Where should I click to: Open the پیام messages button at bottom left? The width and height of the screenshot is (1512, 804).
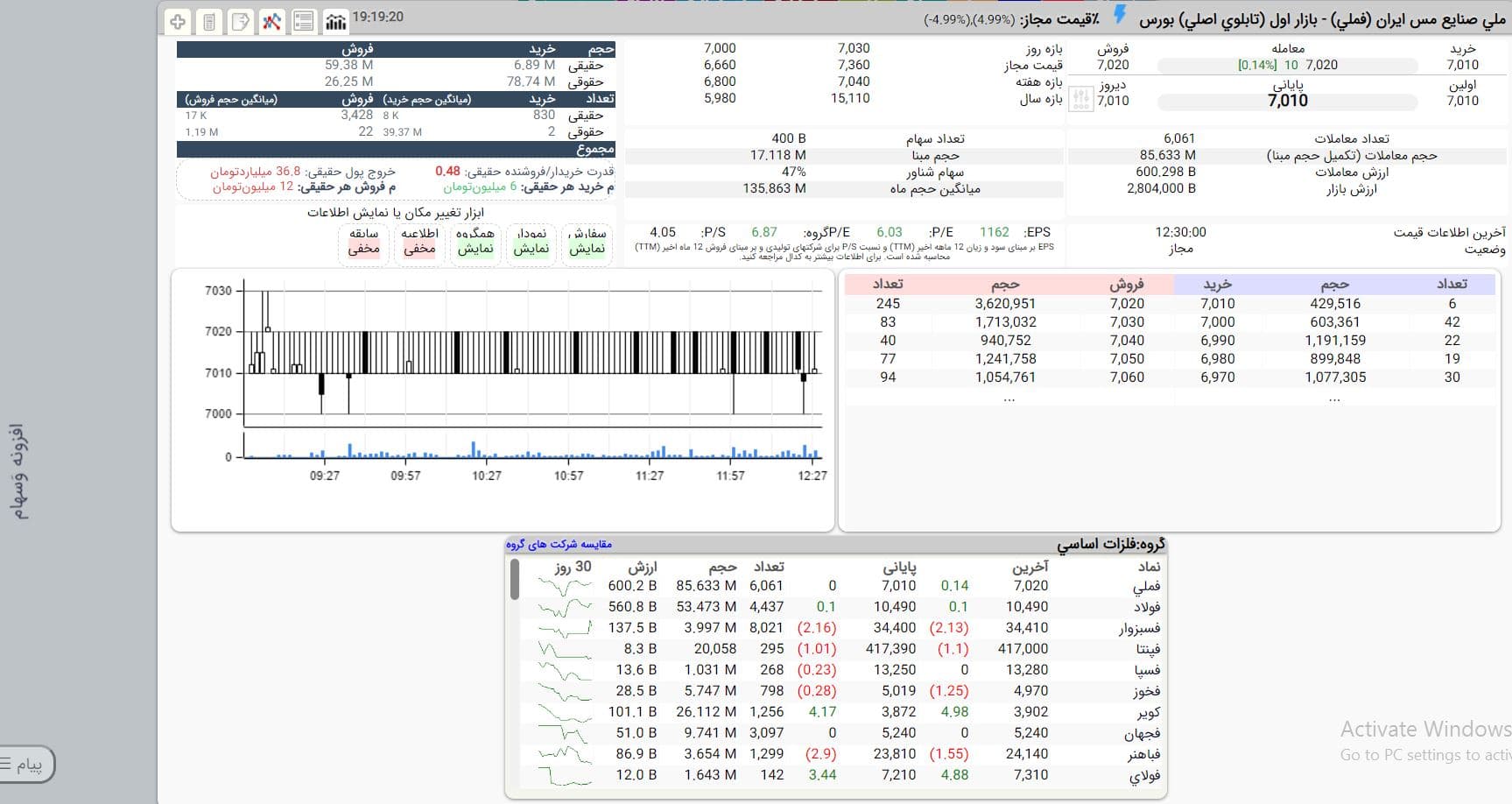(25, 765)
